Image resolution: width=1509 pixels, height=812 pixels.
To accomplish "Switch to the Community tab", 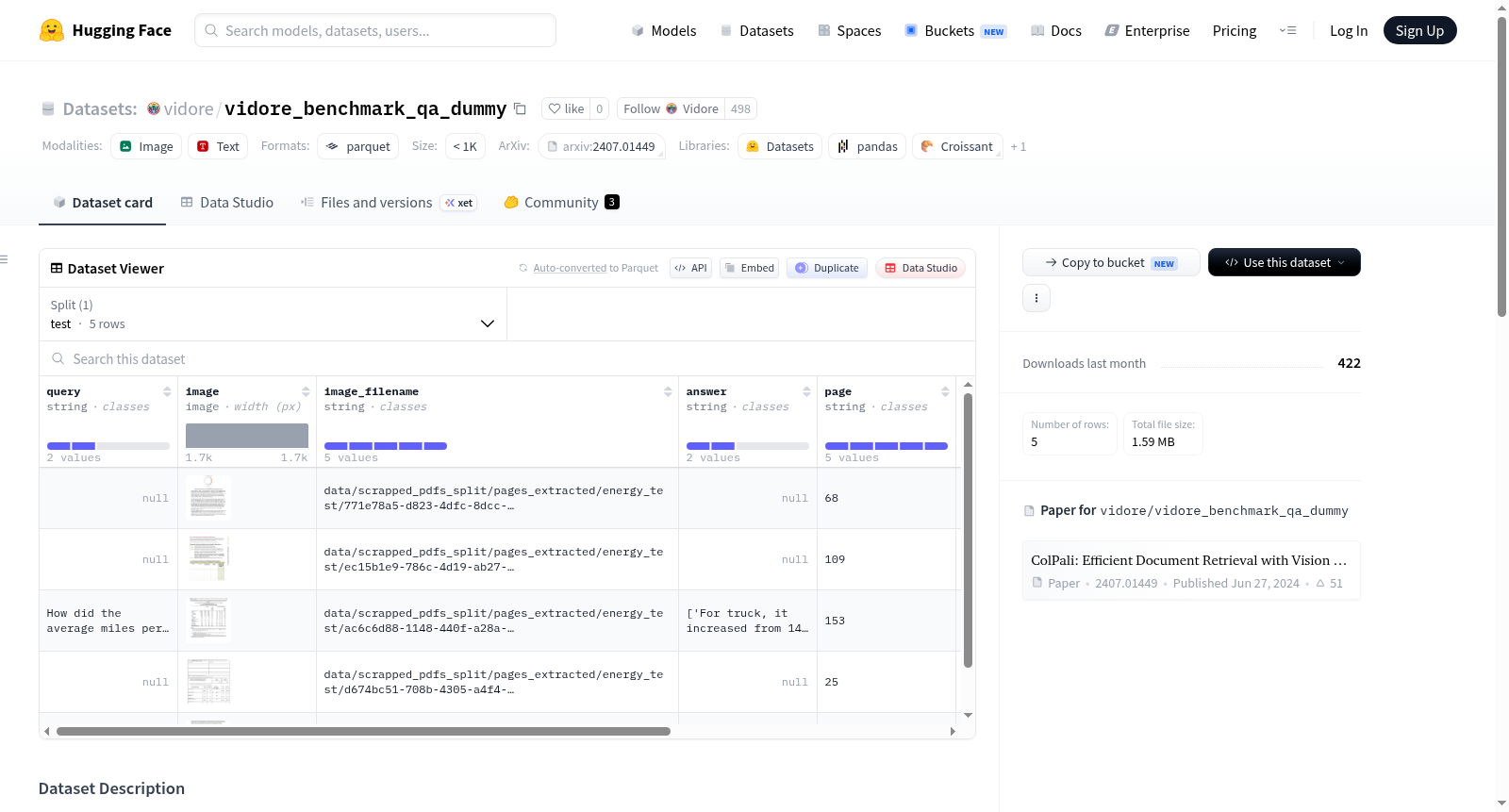I will (x=561, y=202).
